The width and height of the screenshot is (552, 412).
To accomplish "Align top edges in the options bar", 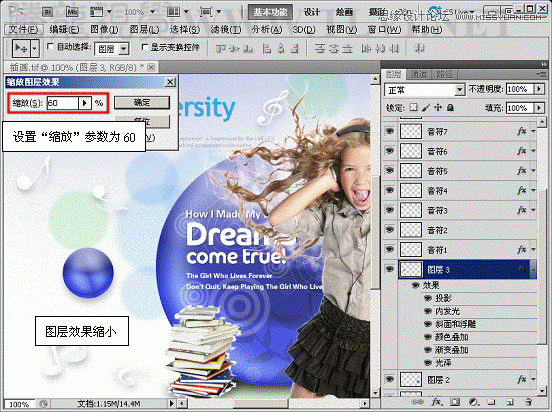I will pos(221,49).
